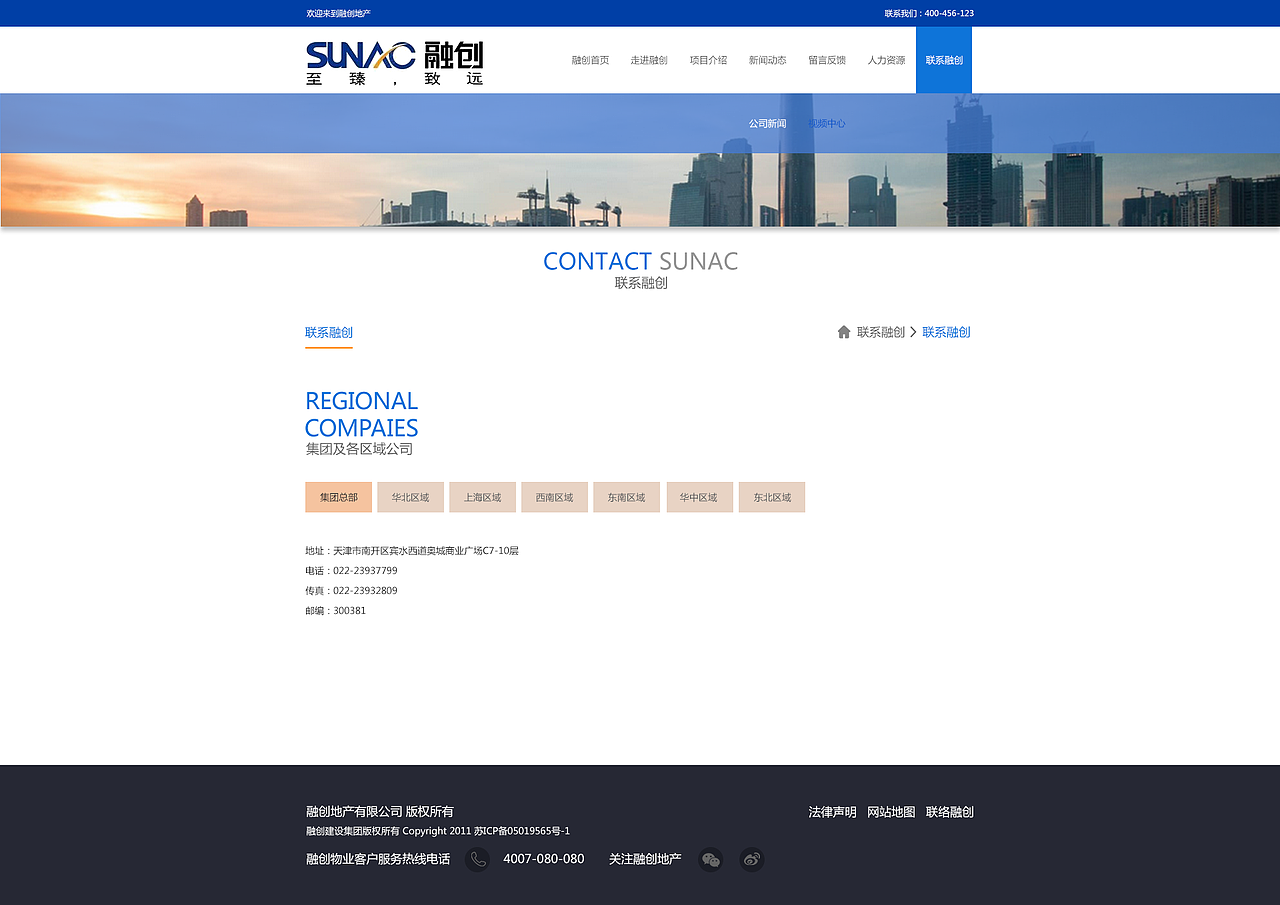Click the 关注融创地产 label
Viewport: 1280px width, 905px height.
click(x=645, y=859)
